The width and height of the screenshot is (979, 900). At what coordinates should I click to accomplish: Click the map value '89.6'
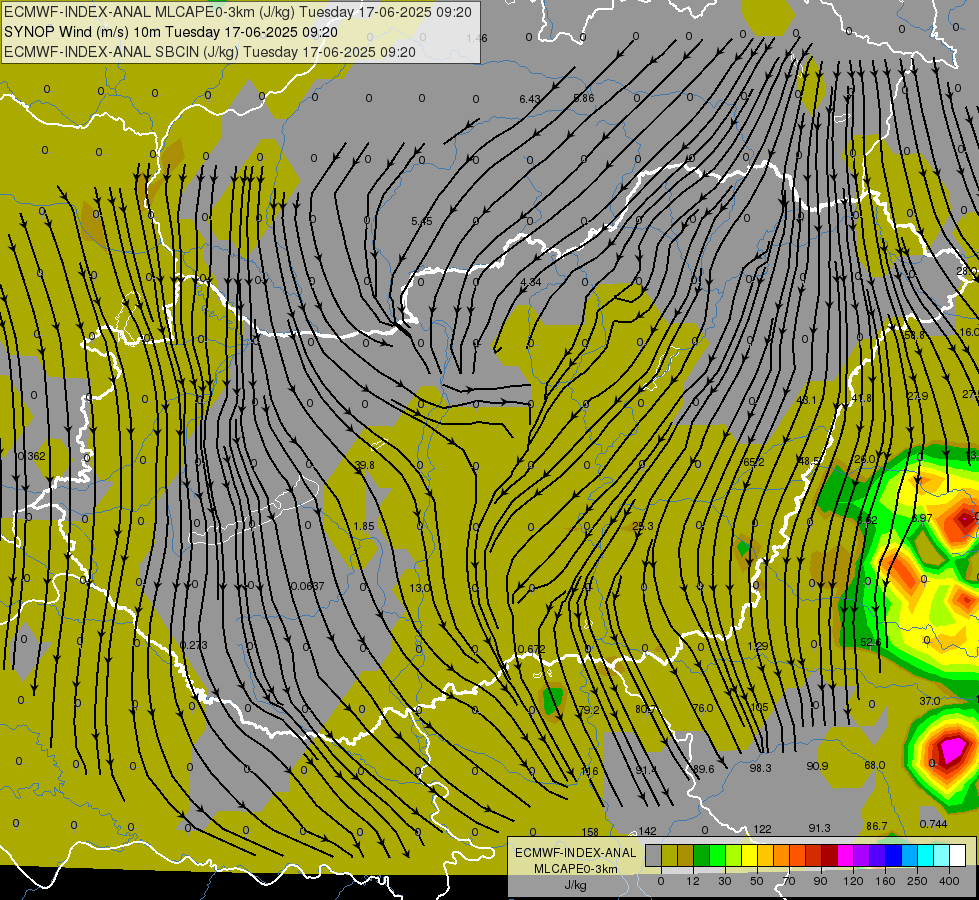coord(703,769)
